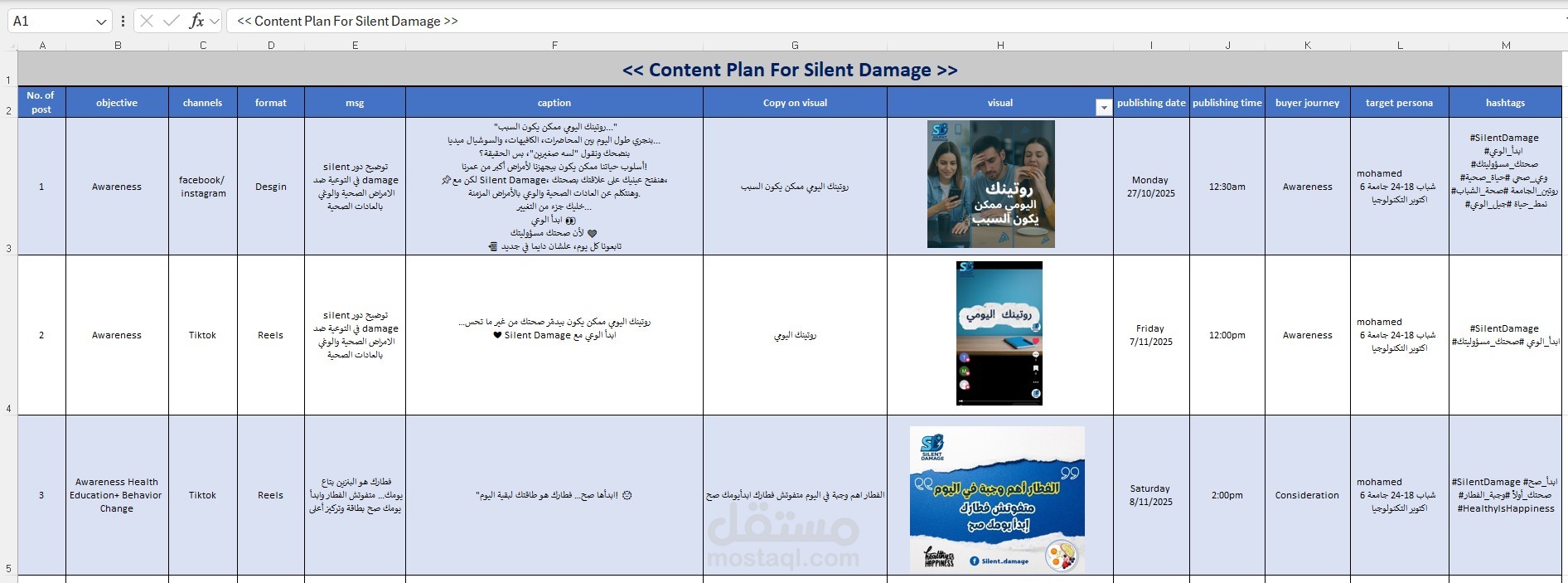Click the 'Copy on visual' header cell
Screen dimensions: 1568x583
(795, 102)
